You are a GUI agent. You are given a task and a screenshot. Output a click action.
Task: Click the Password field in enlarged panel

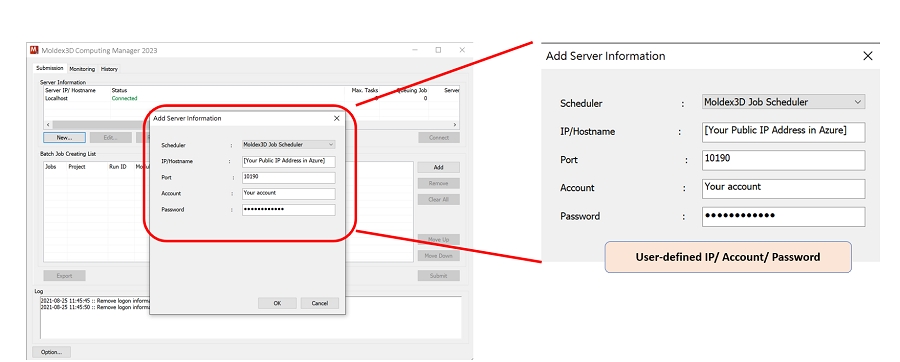(x=783, y=217)
